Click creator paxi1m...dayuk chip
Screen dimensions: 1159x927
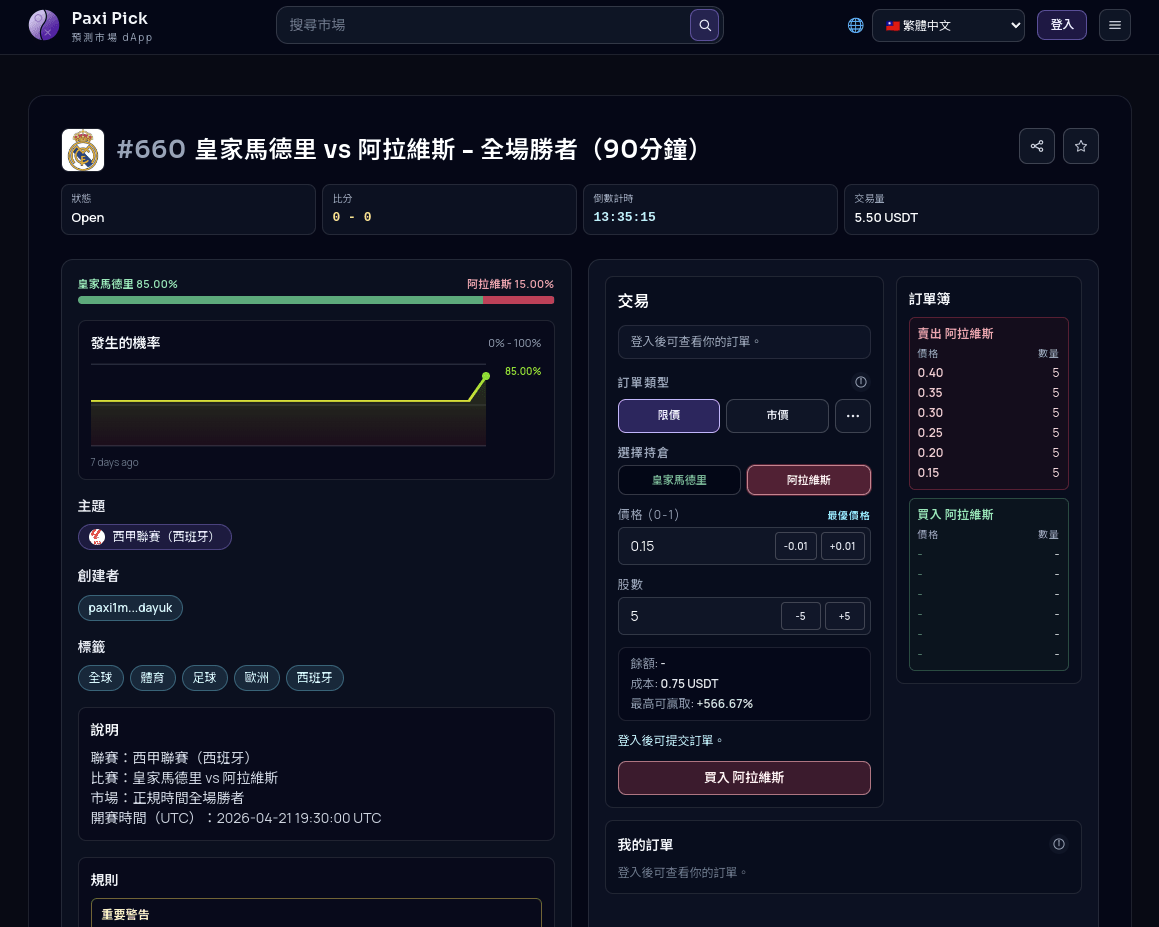(130, 608)
